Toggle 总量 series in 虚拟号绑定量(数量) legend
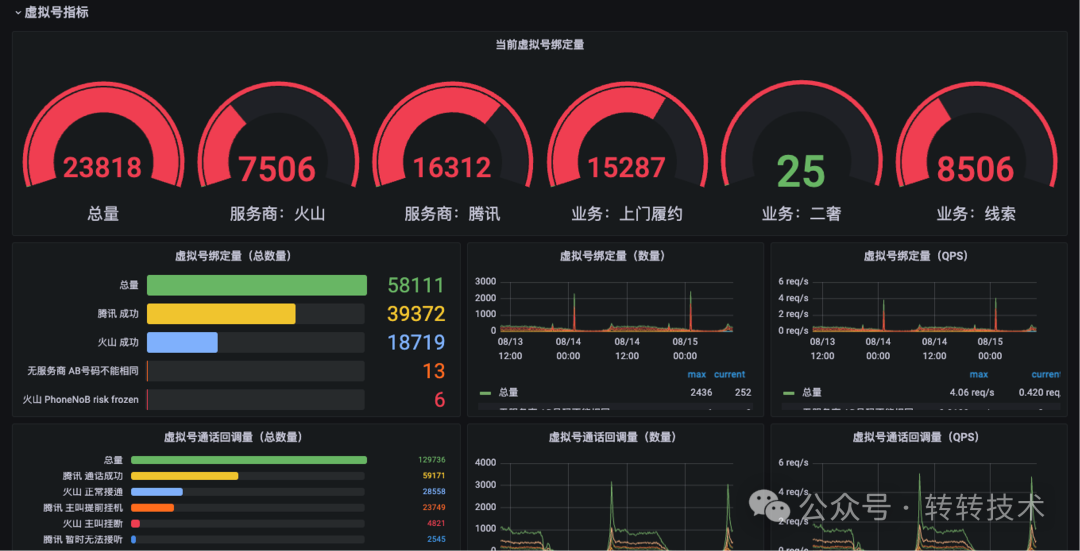Image resolution: width=1080 pixels, height=551 pixels. (x=508, y=392)
